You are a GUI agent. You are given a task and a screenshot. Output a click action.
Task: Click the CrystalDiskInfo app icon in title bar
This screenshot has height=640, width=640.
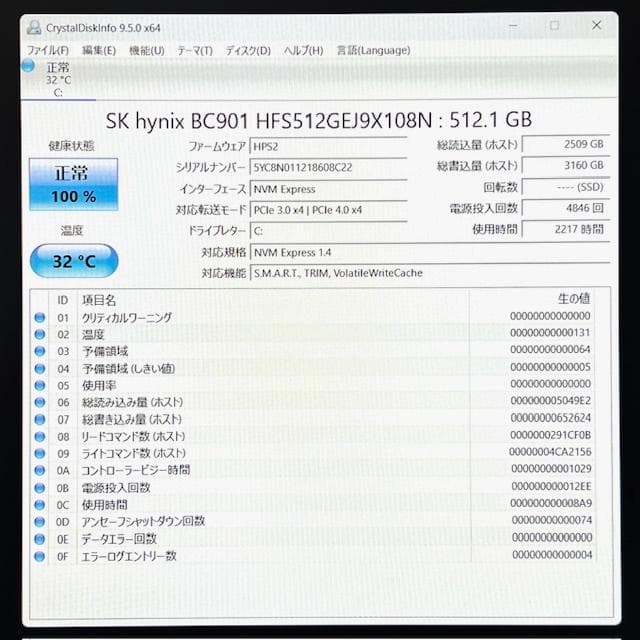[x=33, y=28]
